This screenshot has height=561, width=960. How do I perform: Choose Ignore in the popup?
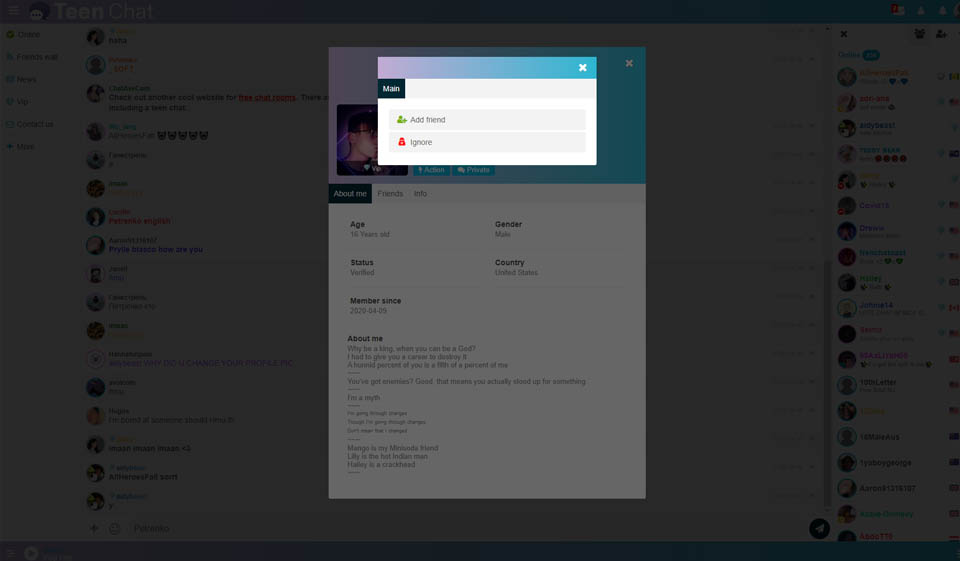[486, 143]
